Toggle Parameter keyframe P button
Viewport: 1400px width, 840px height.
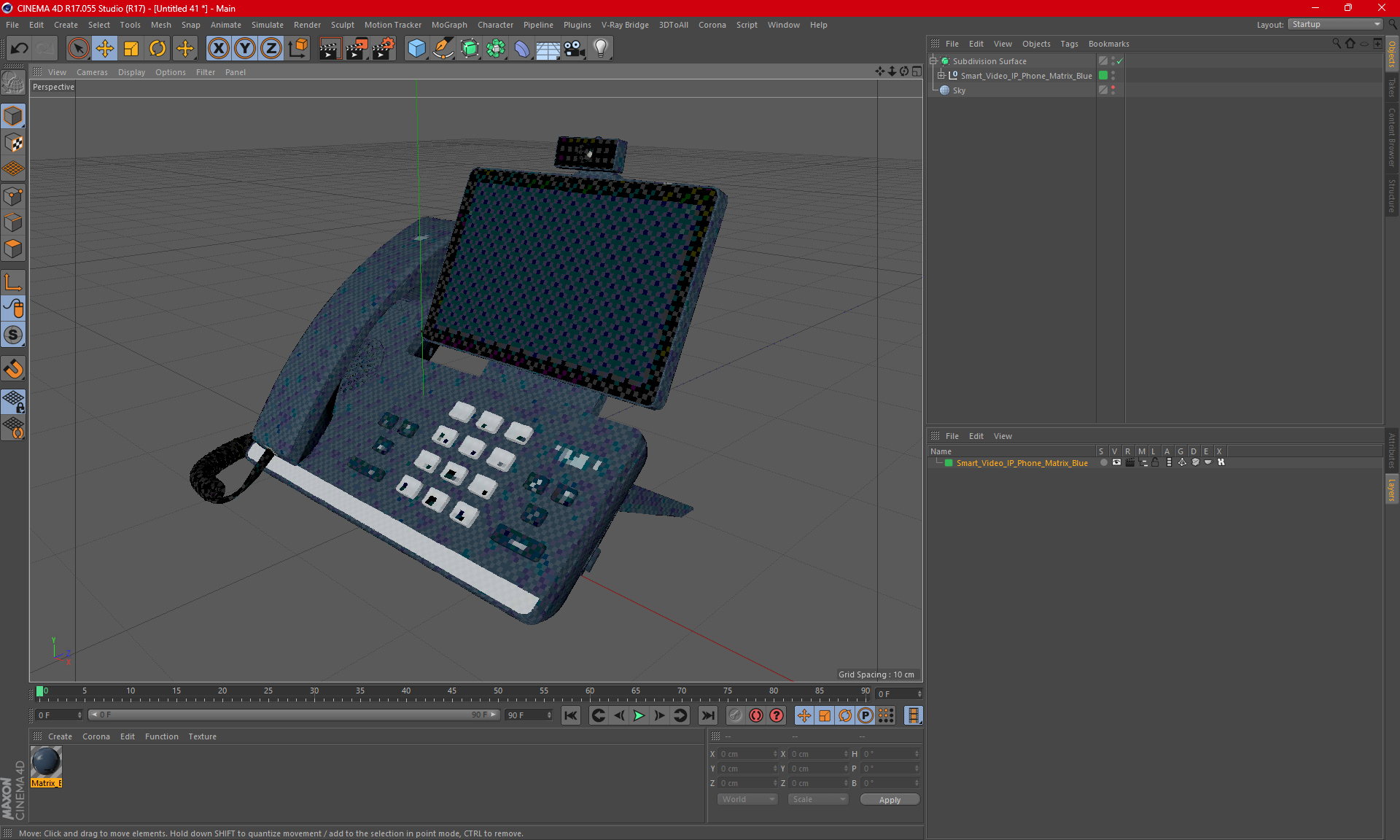tap(866, 715)
